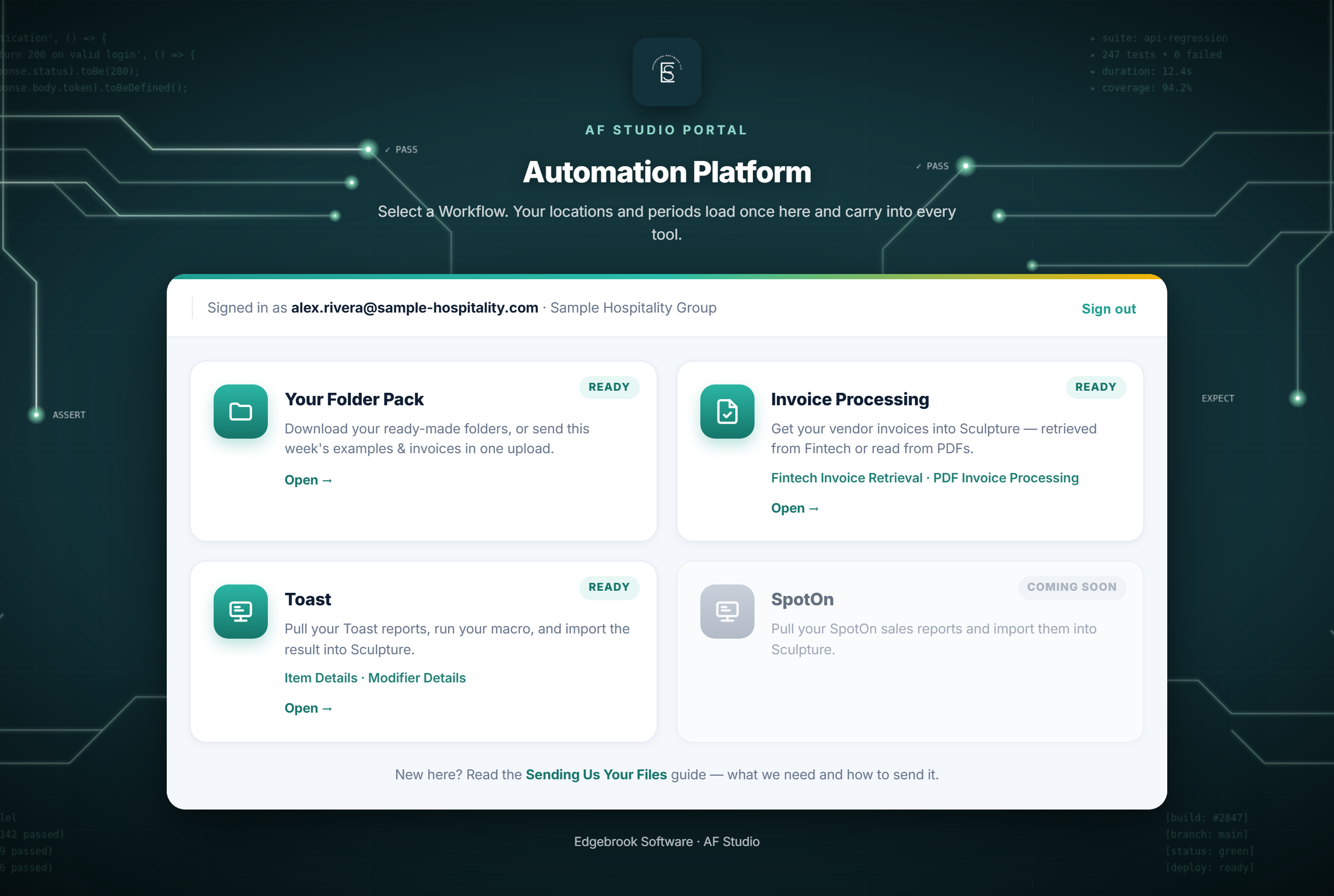Click the AF Studio logo icon
This screenshot has width=1334, height=896.
666,72
